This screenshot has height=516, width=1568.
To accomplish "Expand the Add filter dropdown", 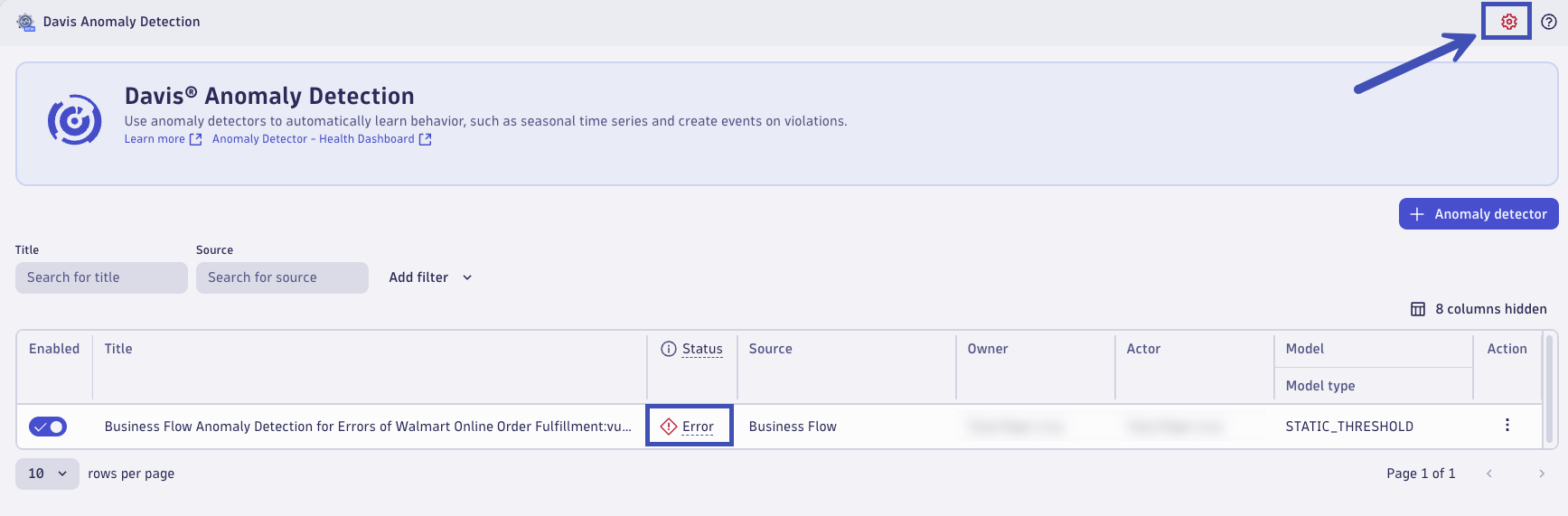I will [x=430, y=277].
